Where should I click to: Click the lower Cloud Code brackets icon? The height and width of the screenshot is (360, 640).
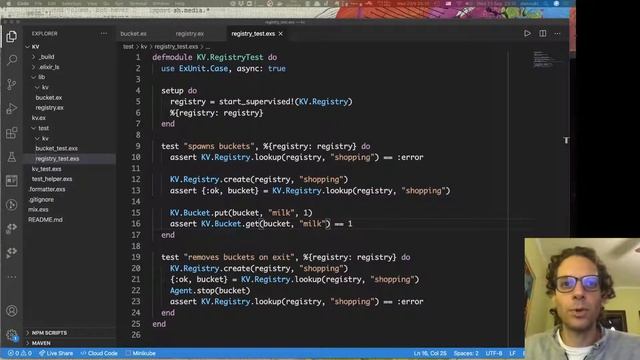[x=12, y=252]
